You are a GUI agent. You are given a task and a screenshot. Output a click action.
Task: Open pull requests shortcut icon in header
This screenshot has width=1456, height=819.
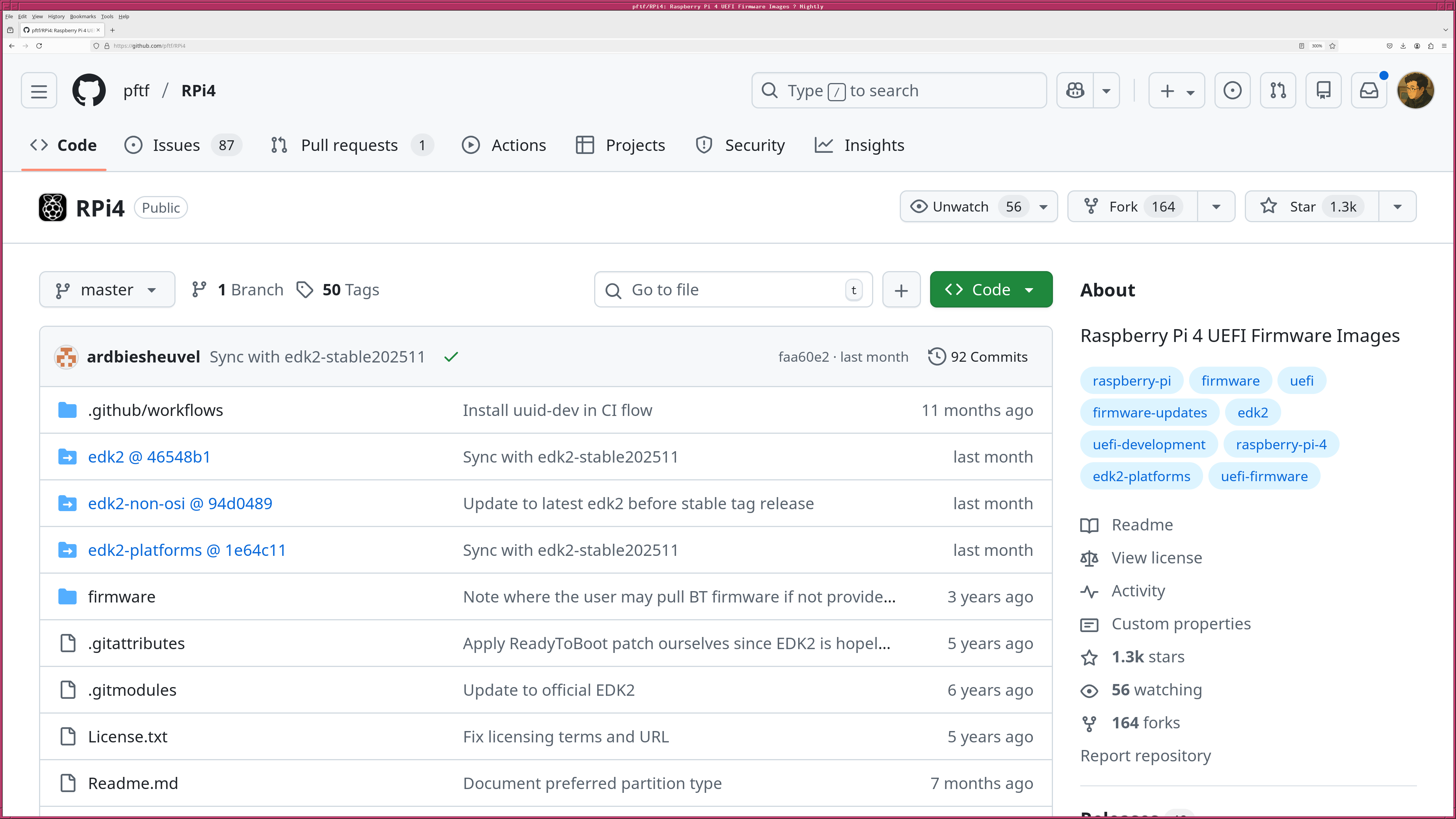click(1278, 91)
